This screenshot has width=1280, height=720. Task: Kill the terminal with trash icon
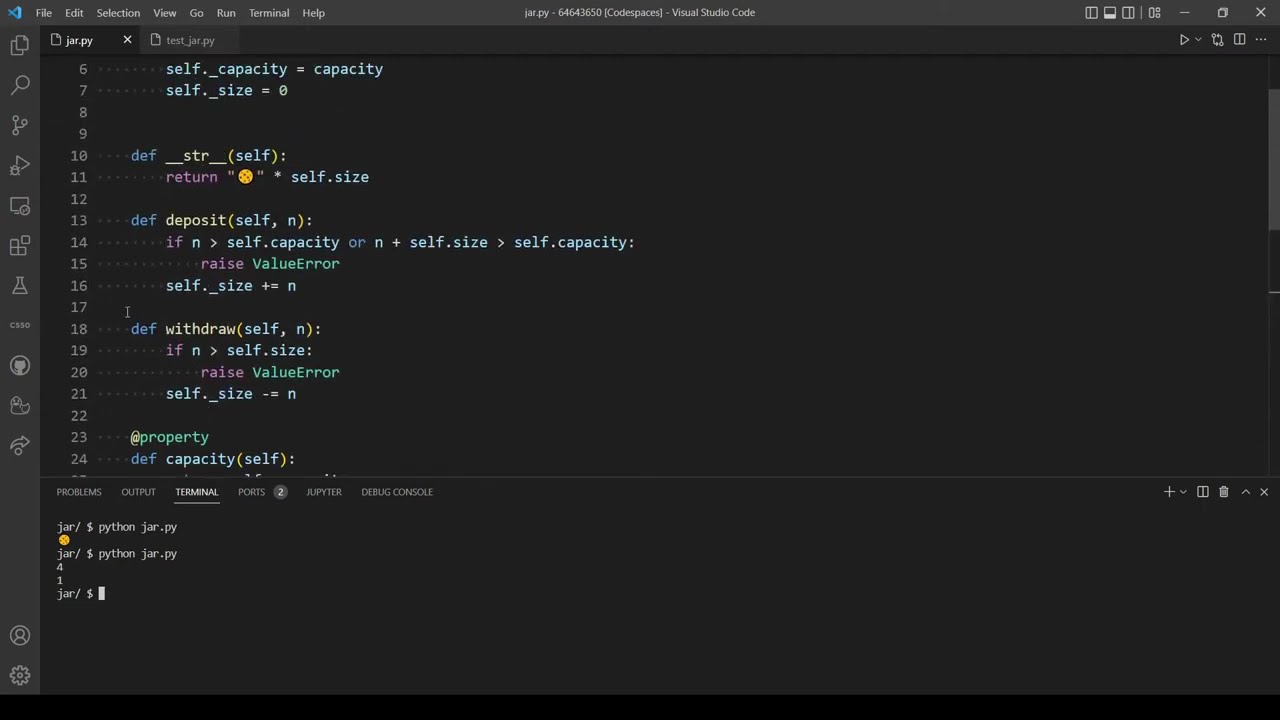(1223, 492)
